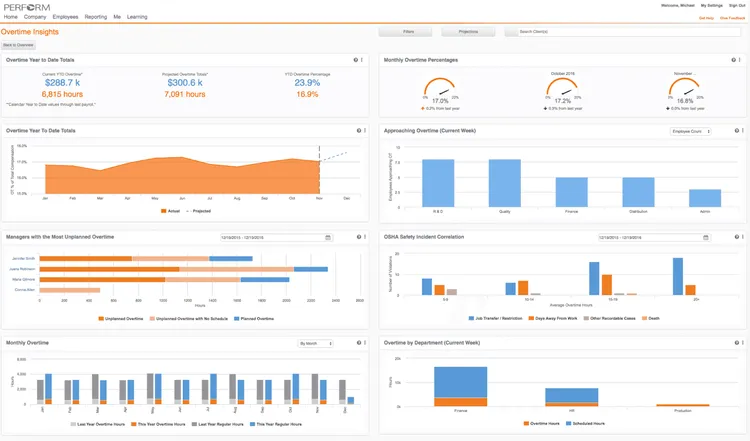The height and width of the screenshot is (441, 750).
Task: Open options menu on Monthly Overtime Percentages panel
Action: tap(741, 60)
